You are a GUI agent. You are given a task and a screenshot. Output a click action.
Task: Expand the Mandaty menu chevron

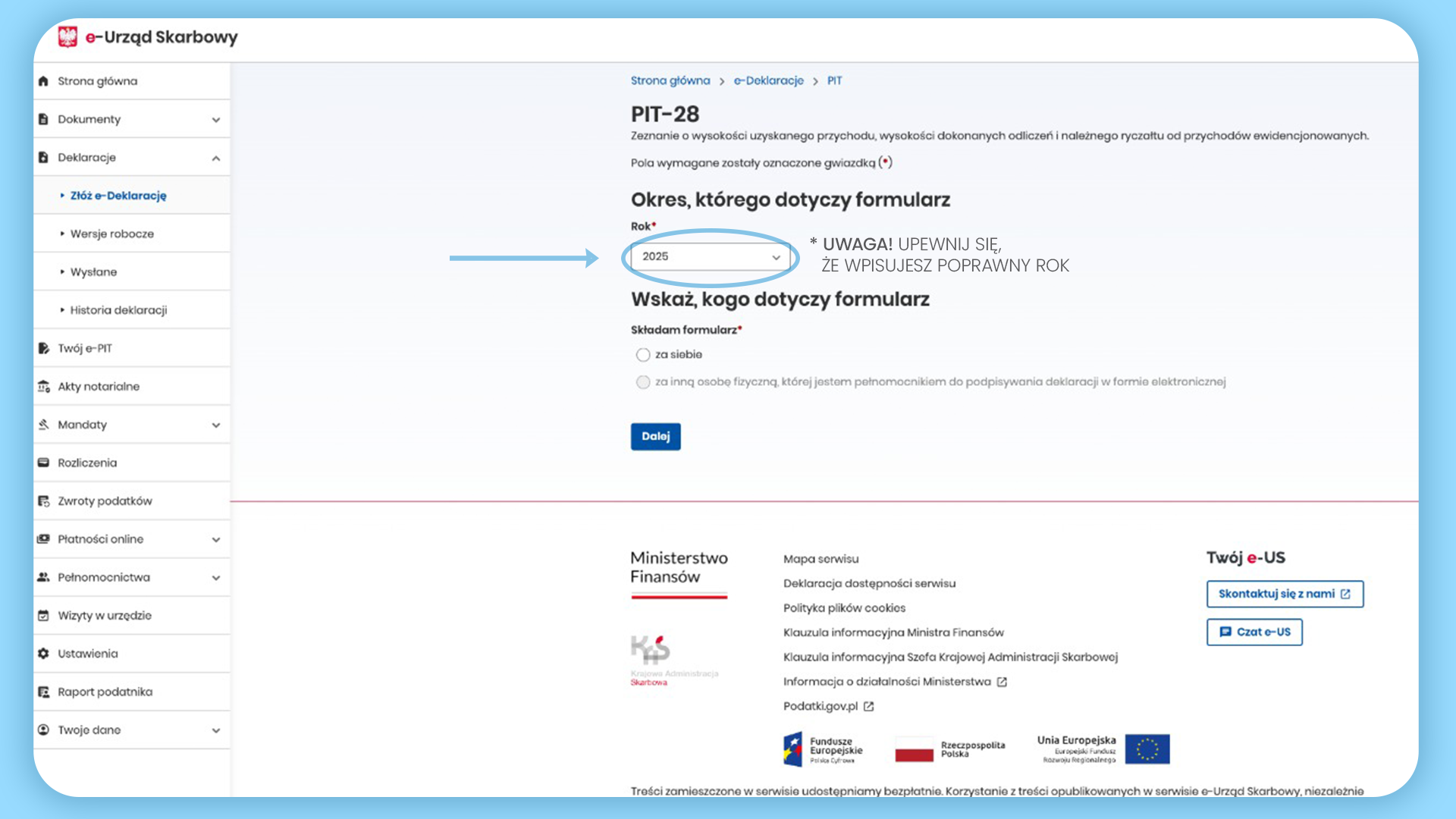[215, 425]
